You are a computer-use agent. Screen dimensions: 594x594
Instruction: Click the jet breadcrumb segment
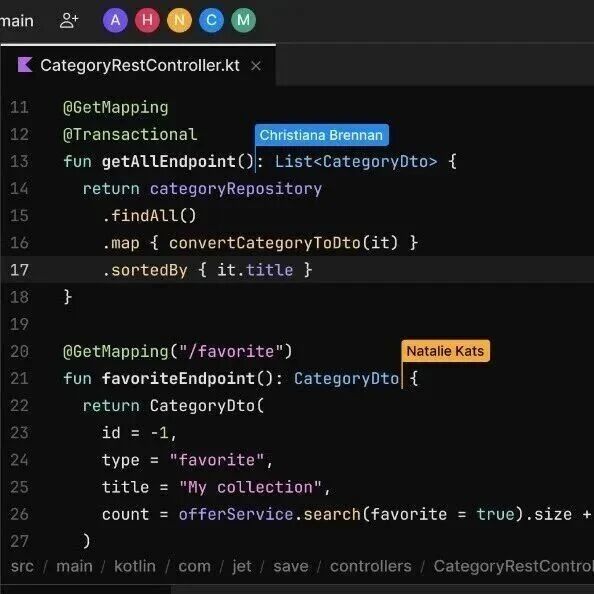pos(242,566)
